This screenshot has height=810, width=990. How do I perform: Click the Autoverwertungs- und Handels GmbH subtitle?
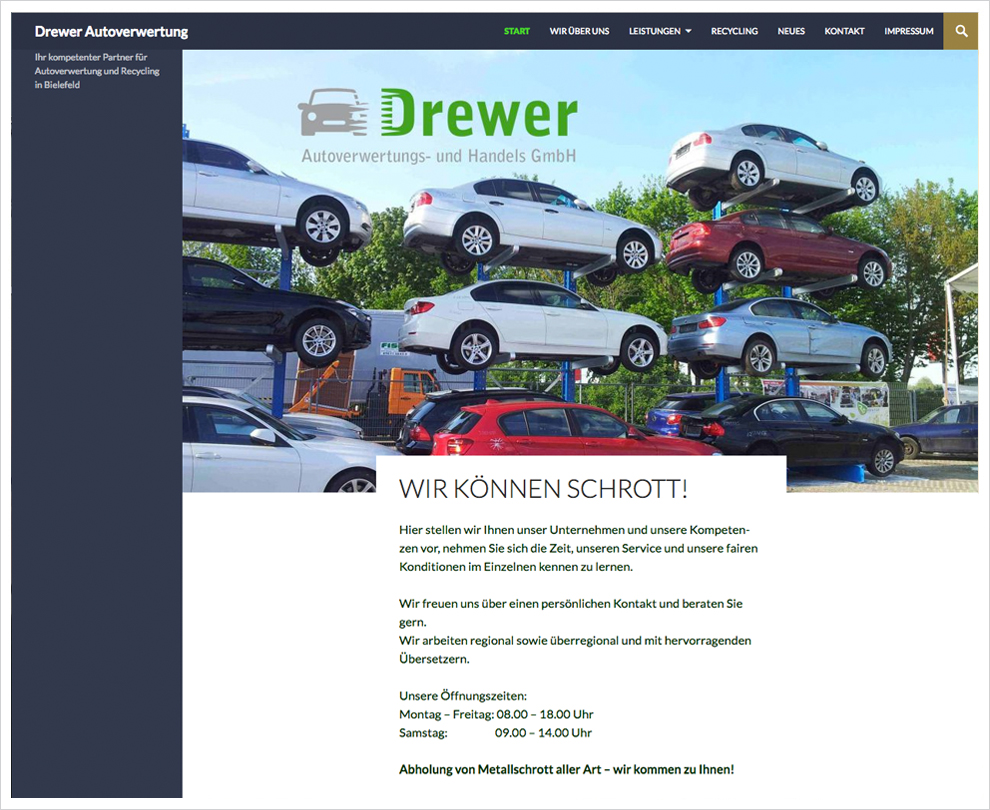click(439, 156)
